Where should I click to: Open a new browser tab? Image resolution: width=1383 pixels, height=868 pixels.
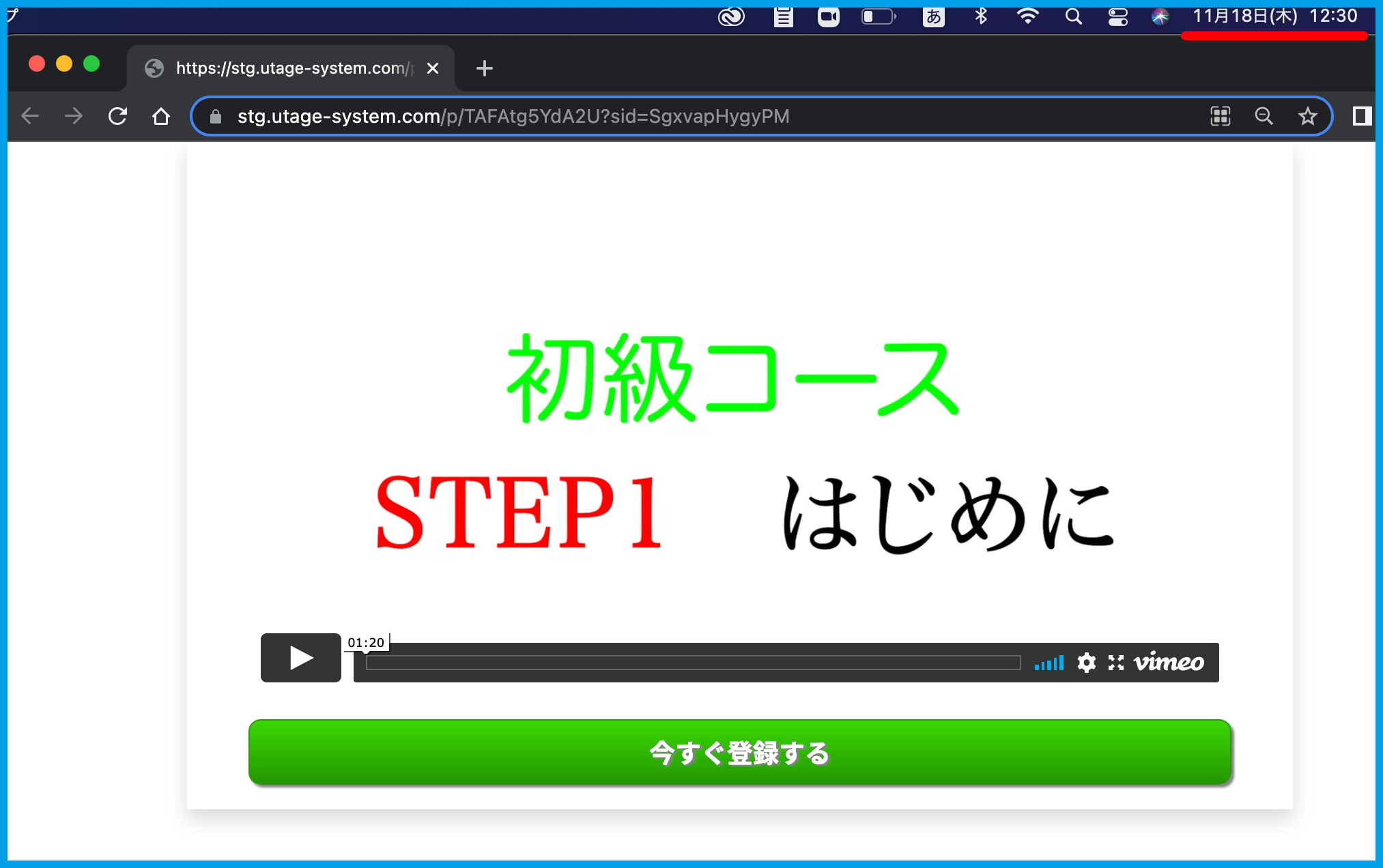coord(484,68)
